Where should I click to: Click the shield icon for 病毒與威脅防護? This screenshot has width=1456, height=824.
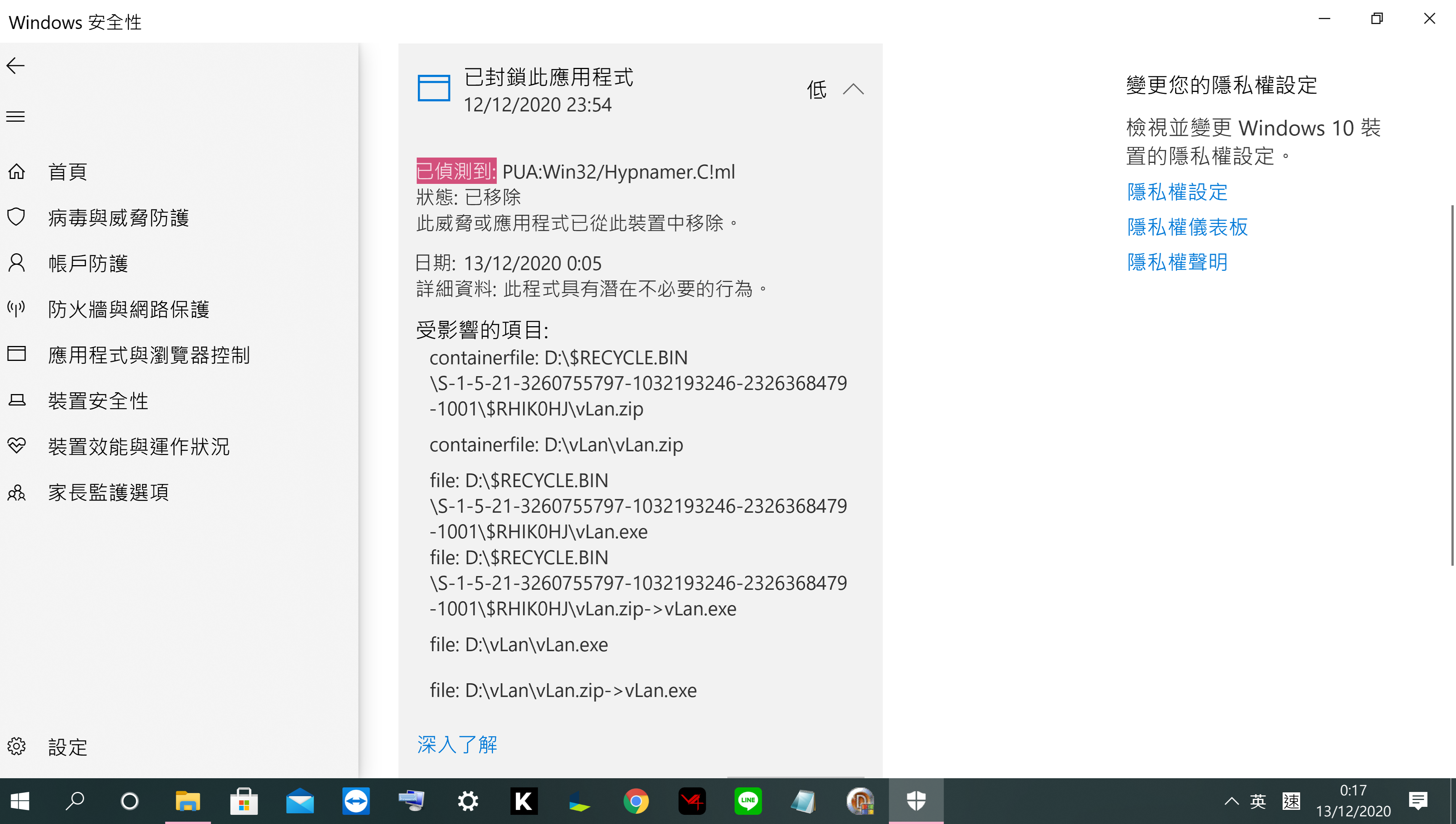pyautogui.click(x=16, y=217)
